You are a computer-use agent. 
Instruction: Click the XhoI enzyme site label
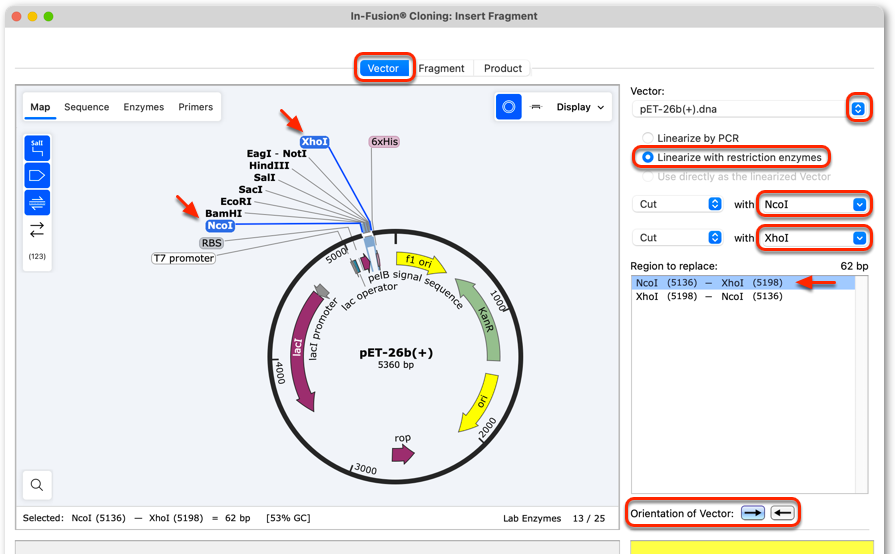click(x=315, y=141)
